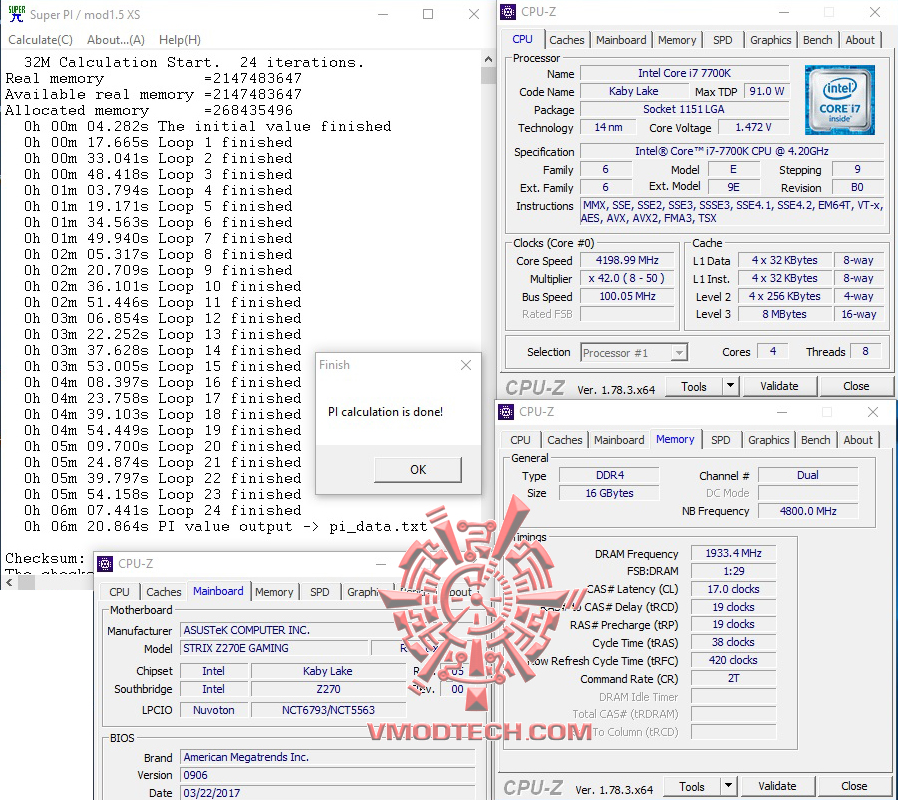
Task: Click OK in the Finish dialog
Action: click(x=418, y=470)
